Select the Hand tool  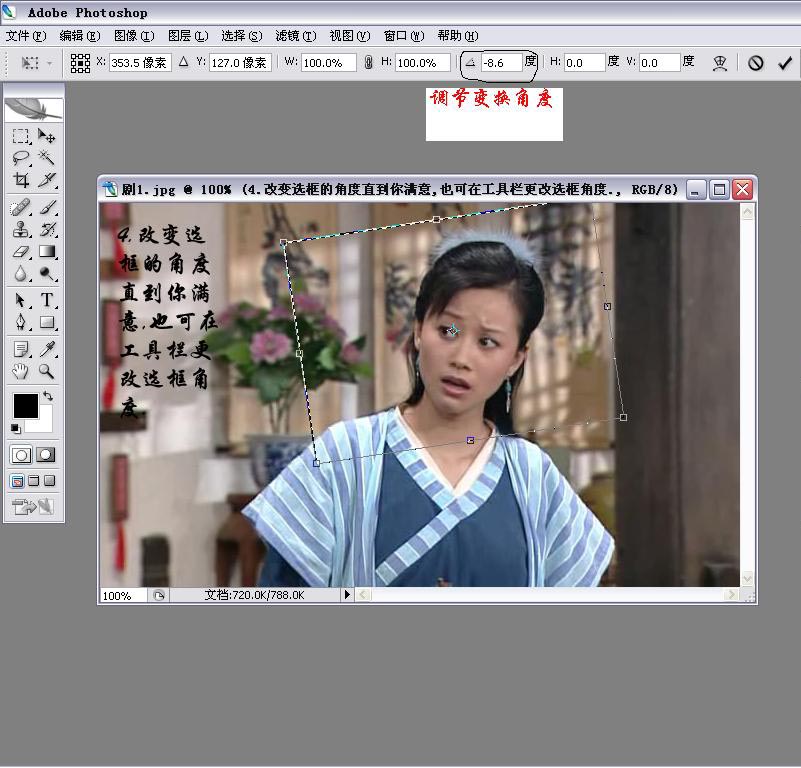point(21,371)
